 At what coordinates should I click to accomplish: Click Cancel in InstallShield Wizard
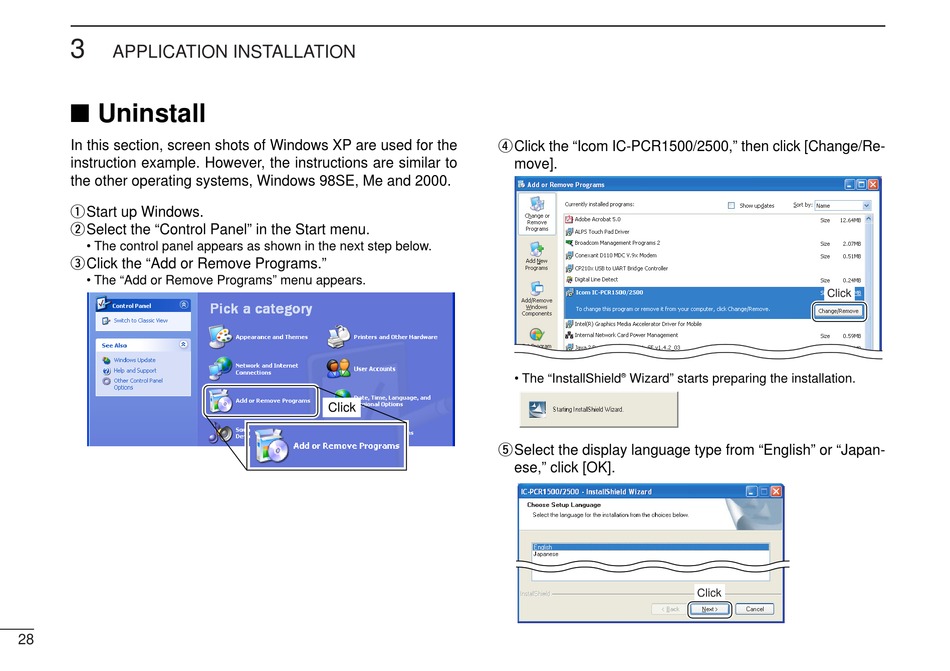754,609
